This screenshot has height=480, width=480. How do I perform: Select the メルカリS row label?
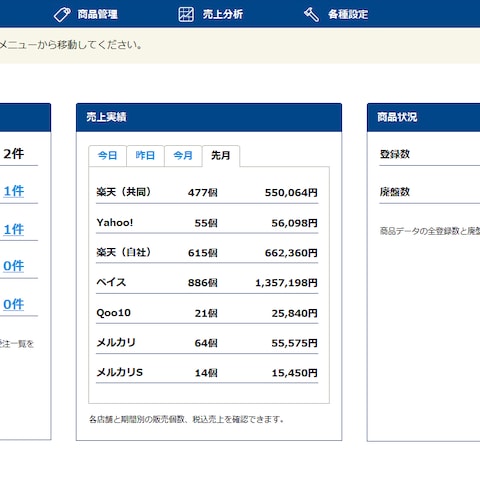(120, 372)
